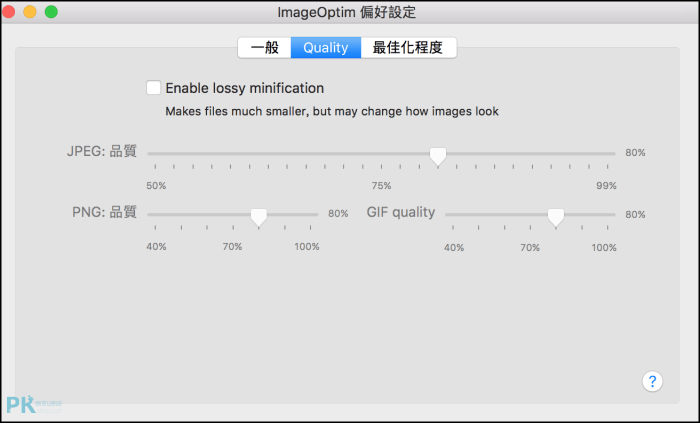The height and width of the screenshot is (423, 700).
Task: Click the 50% mark under JPEG slider
Action: click(156, 186)
